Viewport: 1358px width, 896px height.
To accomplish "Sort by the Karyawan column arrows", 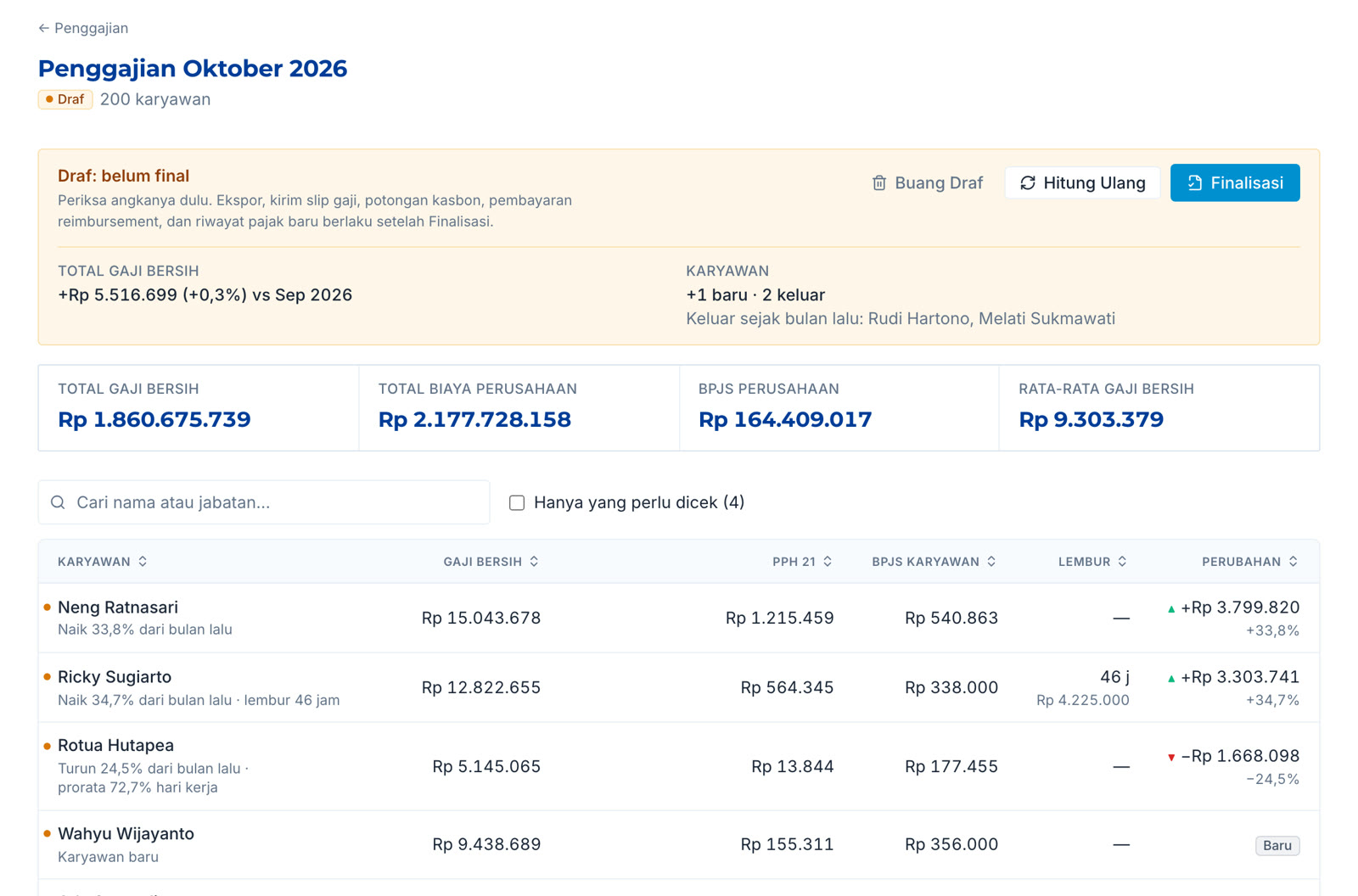I will tap(143, 562).
